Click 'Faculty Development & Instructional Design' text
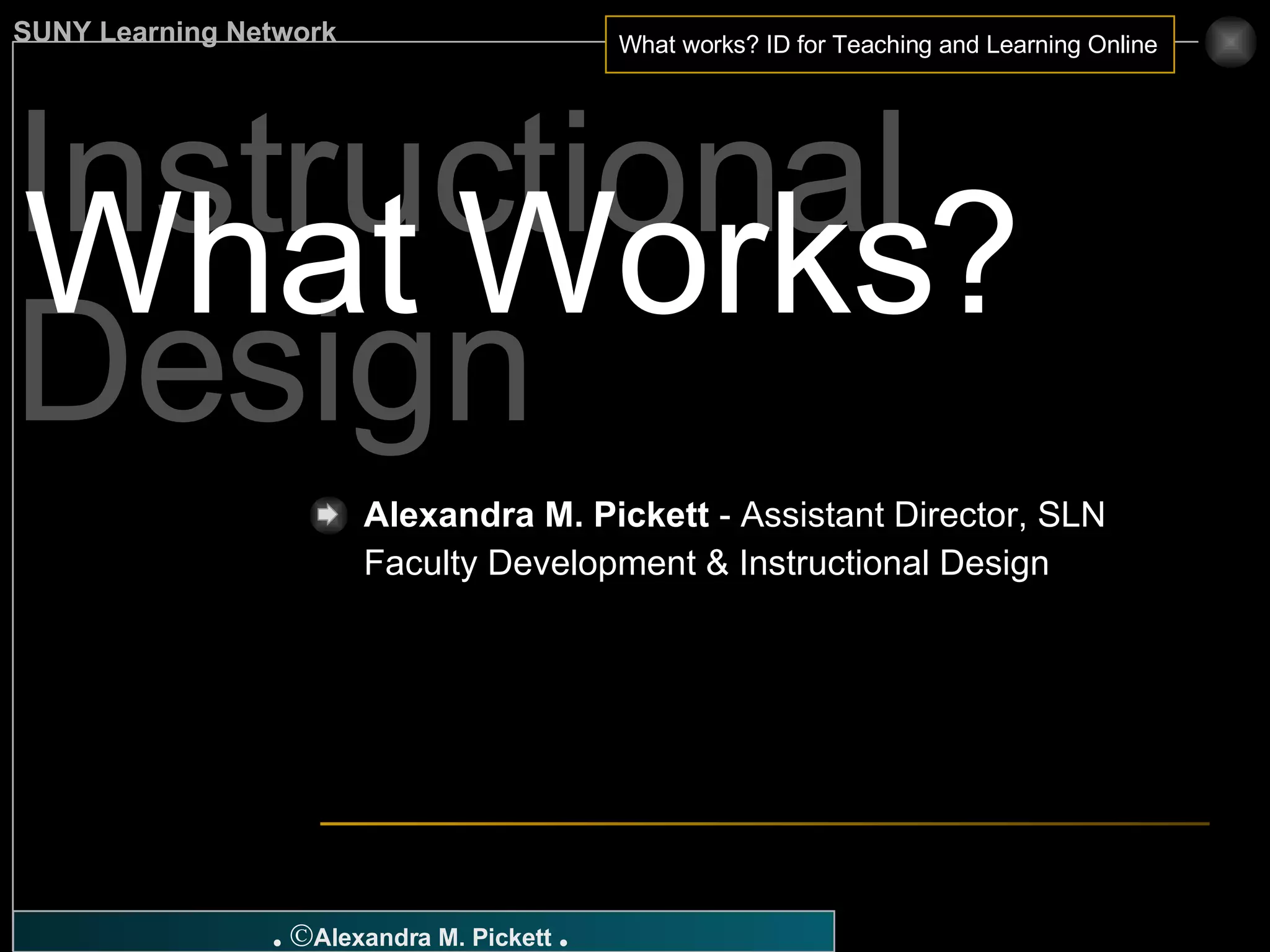Image resolution: width=1270 pixels, height=952 pixels. [706, 563]
